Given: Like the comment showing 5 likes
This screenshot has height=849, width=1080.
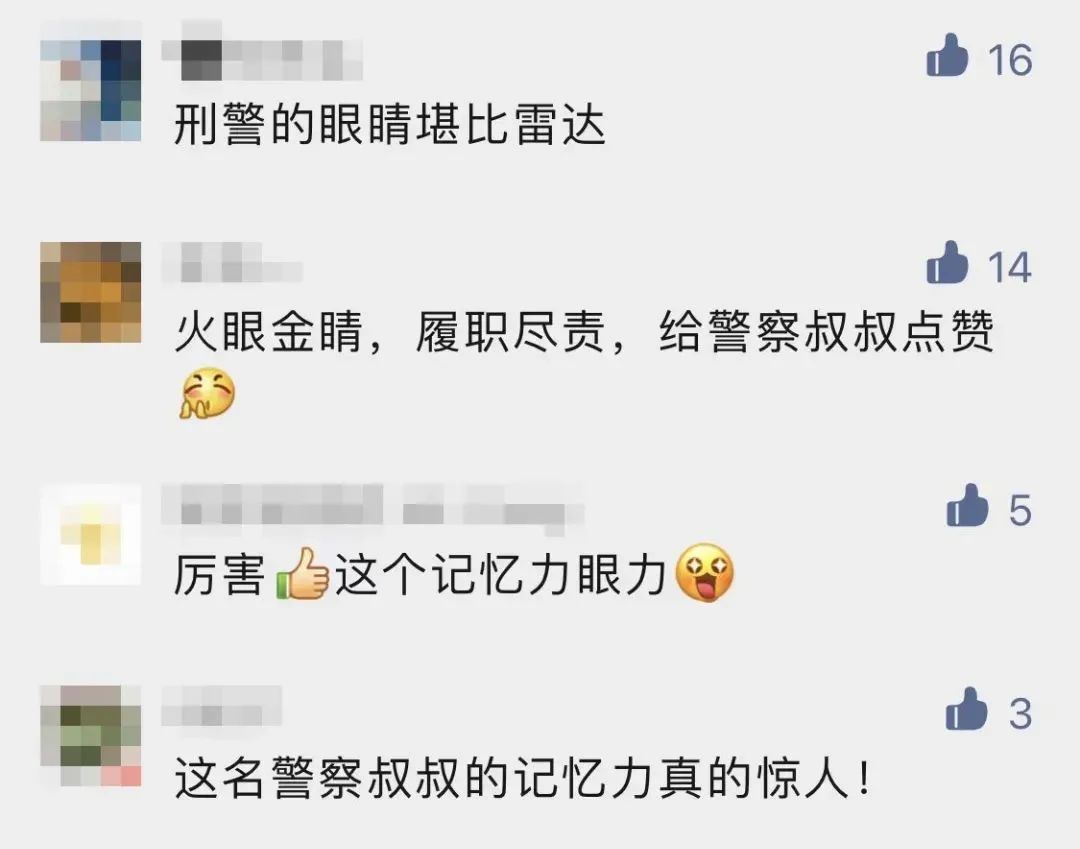Looking at the screenshot, I should (967, 506).
